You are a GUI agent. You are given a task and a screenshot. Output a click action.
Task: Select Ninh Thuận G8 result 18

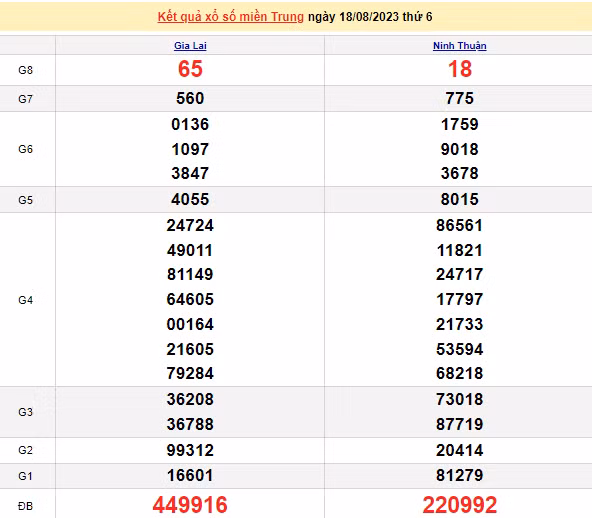(x=459, y=69)
